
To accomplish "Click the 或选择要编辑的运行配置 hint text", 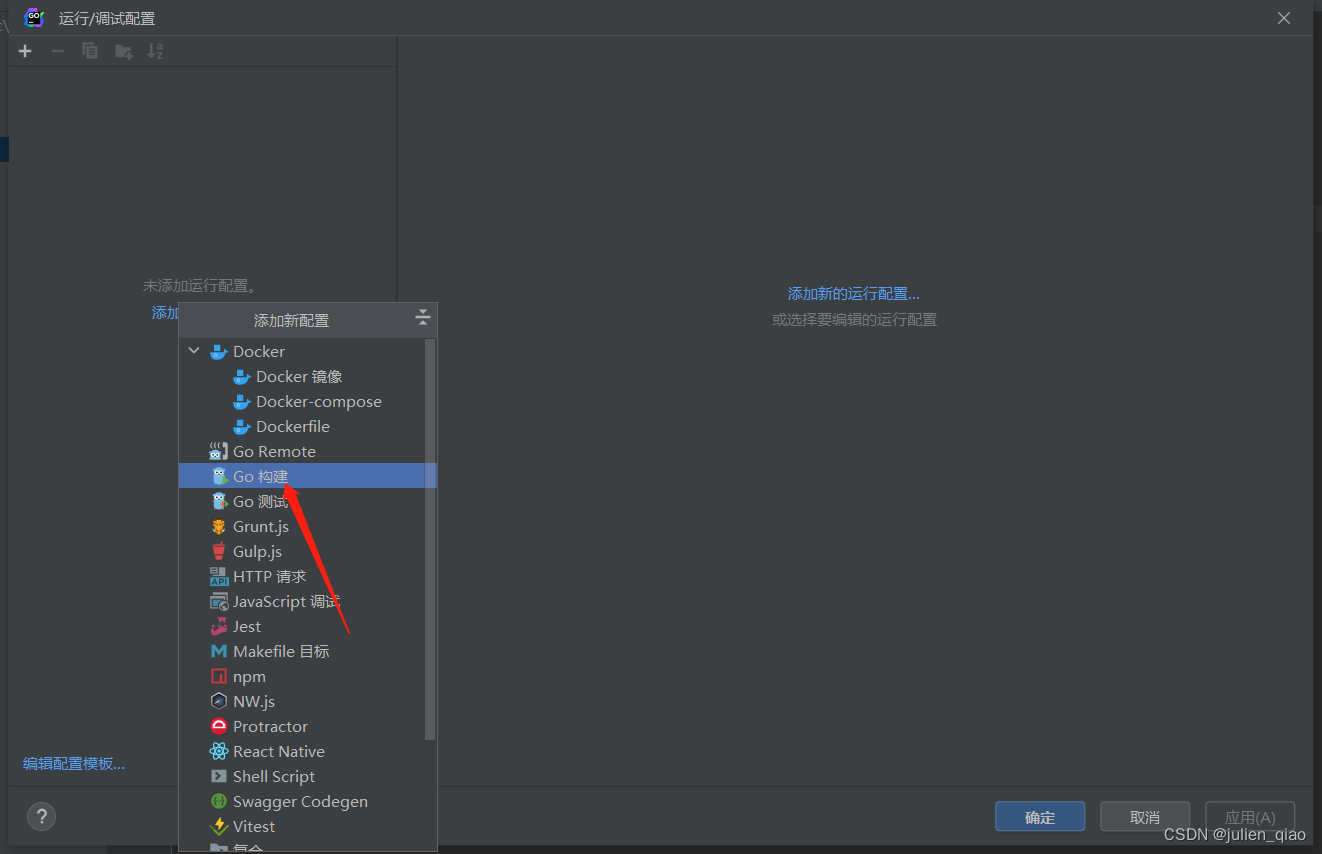I will tap(854, 320).
